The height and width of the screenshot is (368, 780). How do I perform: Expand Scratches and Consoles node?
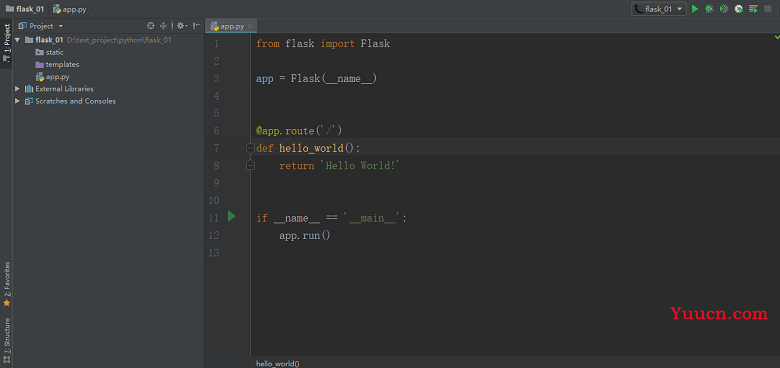(18, 101)
